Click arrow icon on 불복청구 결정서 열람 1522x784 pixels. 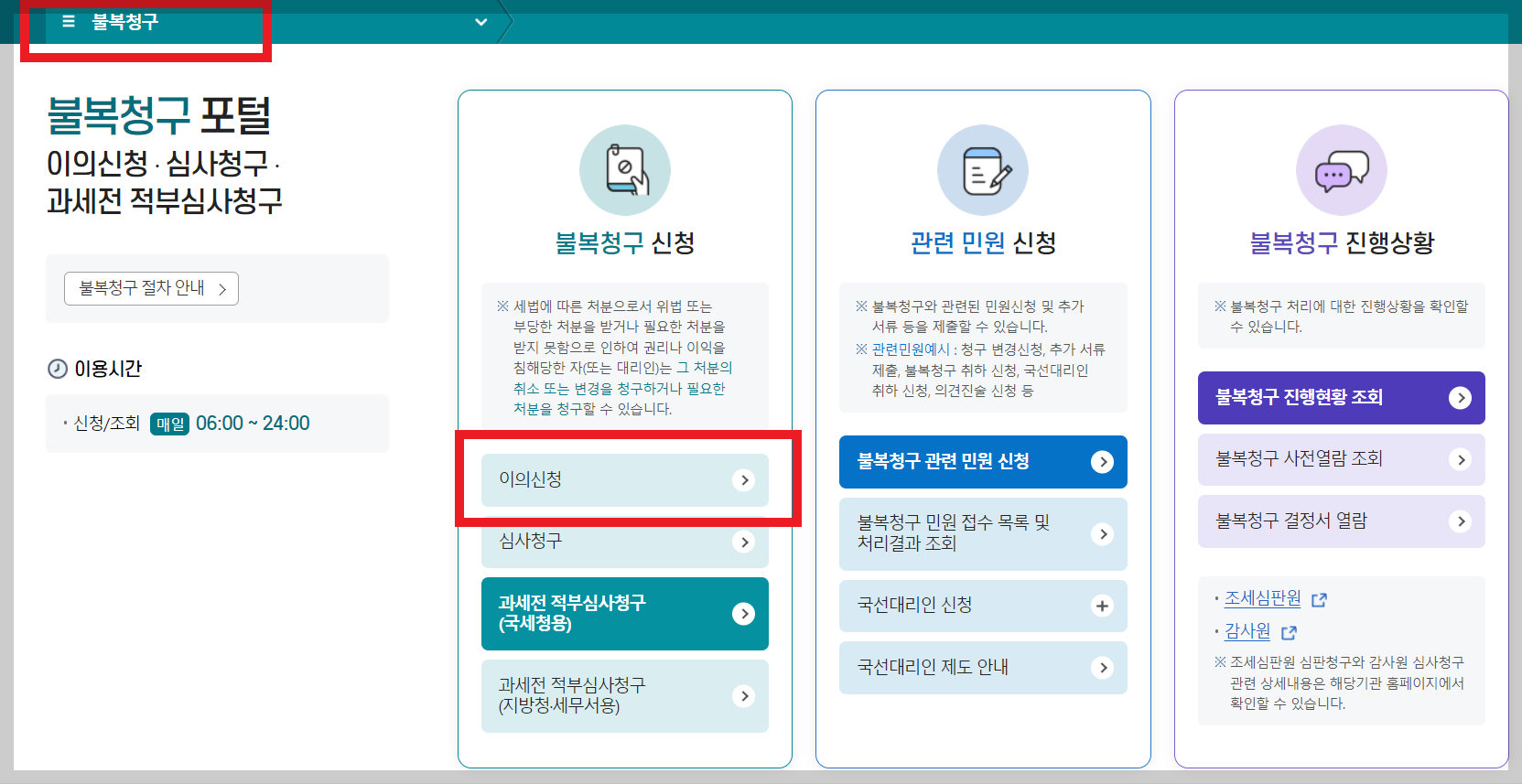pyautogui.click(x=1461, y=521)
